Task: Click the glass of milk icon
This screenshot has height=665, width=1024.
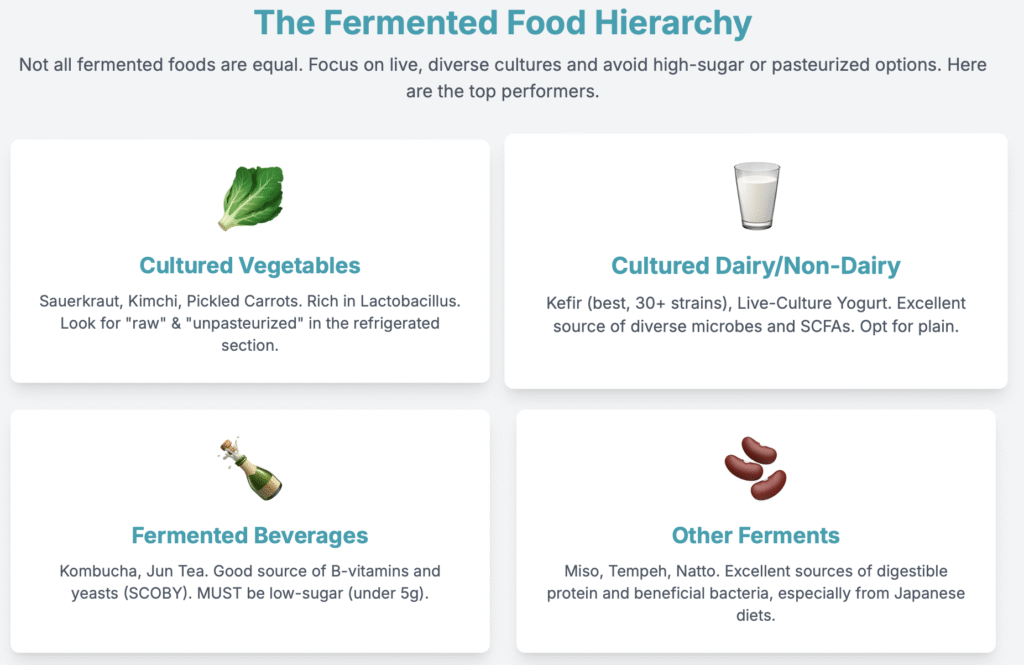Action: coord(755,196)
